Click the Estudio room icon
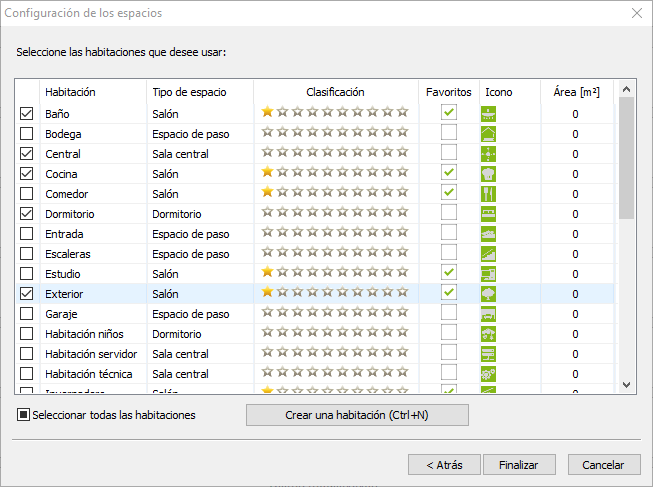The height and width of the screenshot is (487, 653). tap(488, 273)
